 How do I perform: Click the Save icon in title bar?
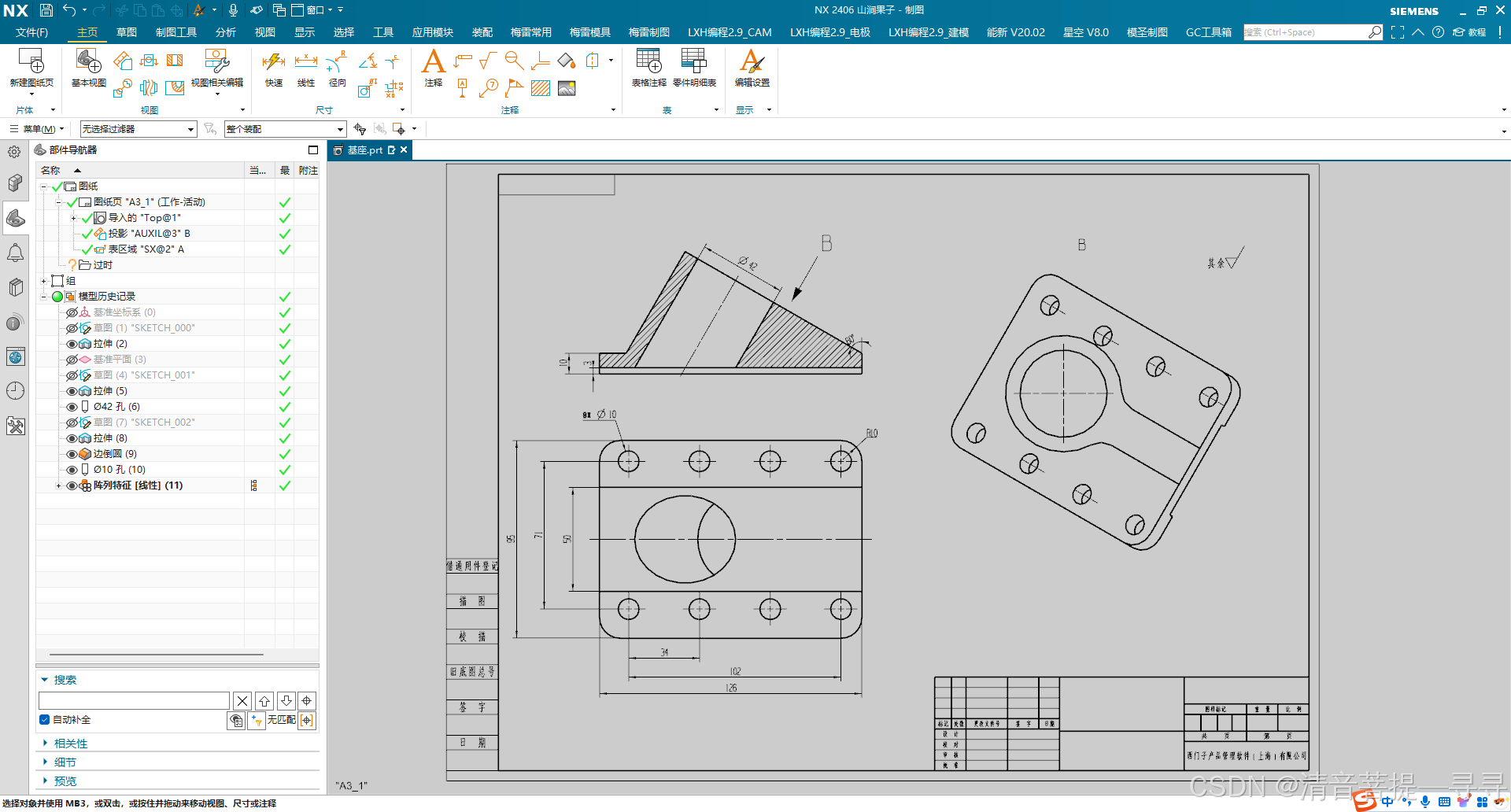pyautogui.click(x=46, y=10)
